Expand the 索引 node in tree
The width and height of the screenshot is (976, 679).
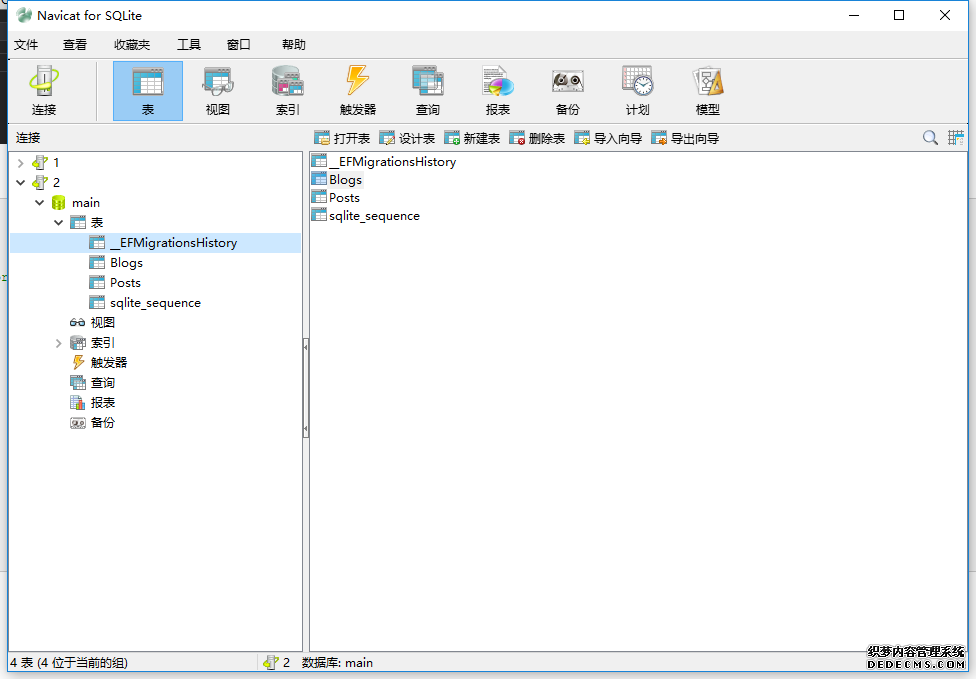[58, 343]
